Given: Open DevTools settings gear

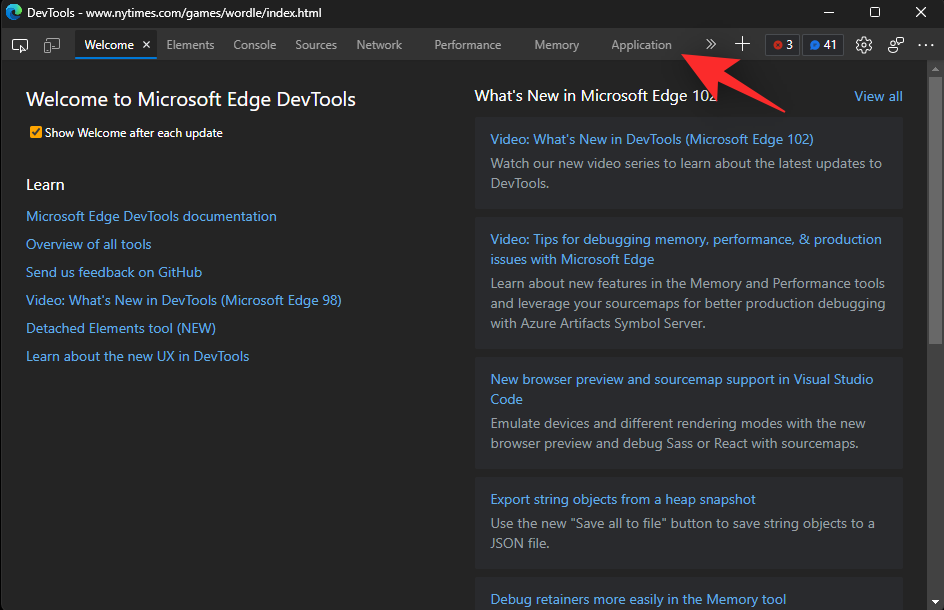Looking at the screenshot, I should (864, 45).
